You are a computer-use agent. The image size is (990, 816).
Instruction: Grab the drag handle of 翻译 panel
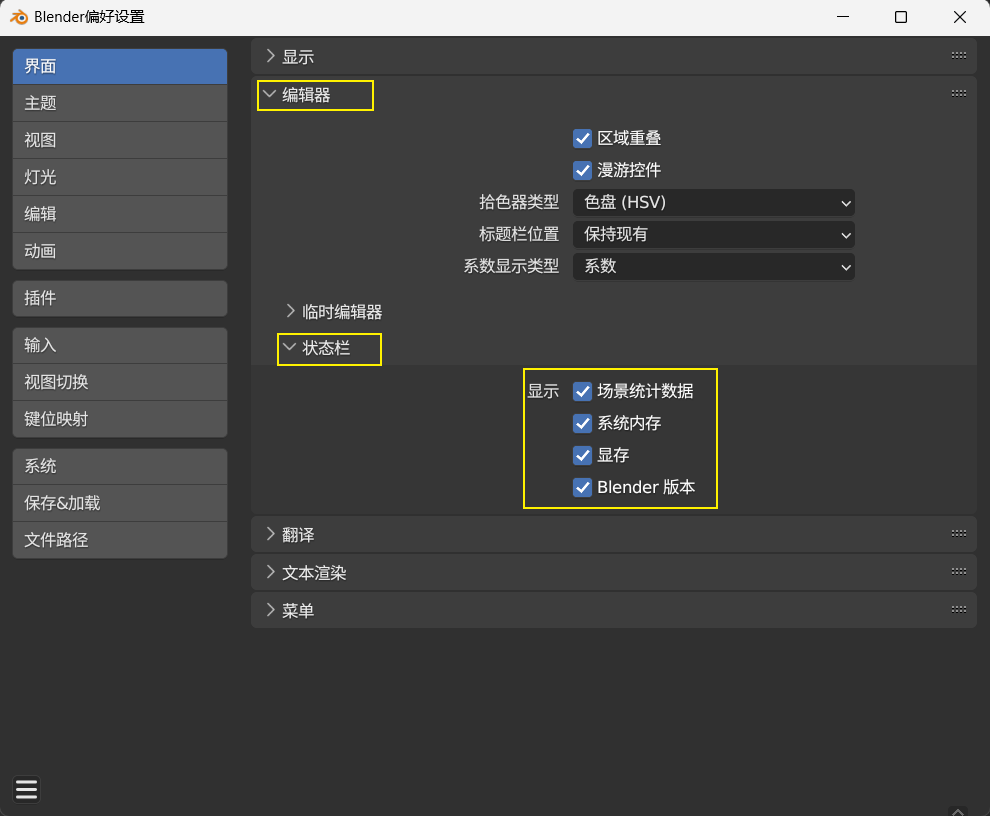coord(958,534)
